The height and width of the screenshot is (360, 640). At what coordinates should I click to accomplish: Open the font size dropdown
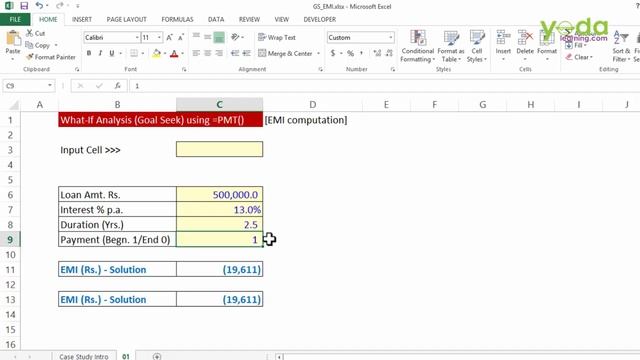click(x=159, y=38)
